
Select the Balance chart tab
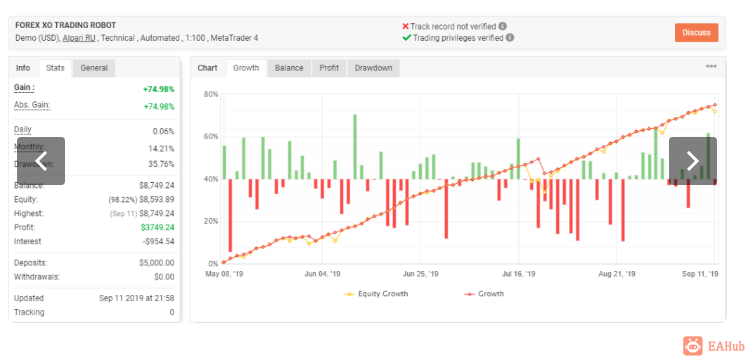click(289, 68)
